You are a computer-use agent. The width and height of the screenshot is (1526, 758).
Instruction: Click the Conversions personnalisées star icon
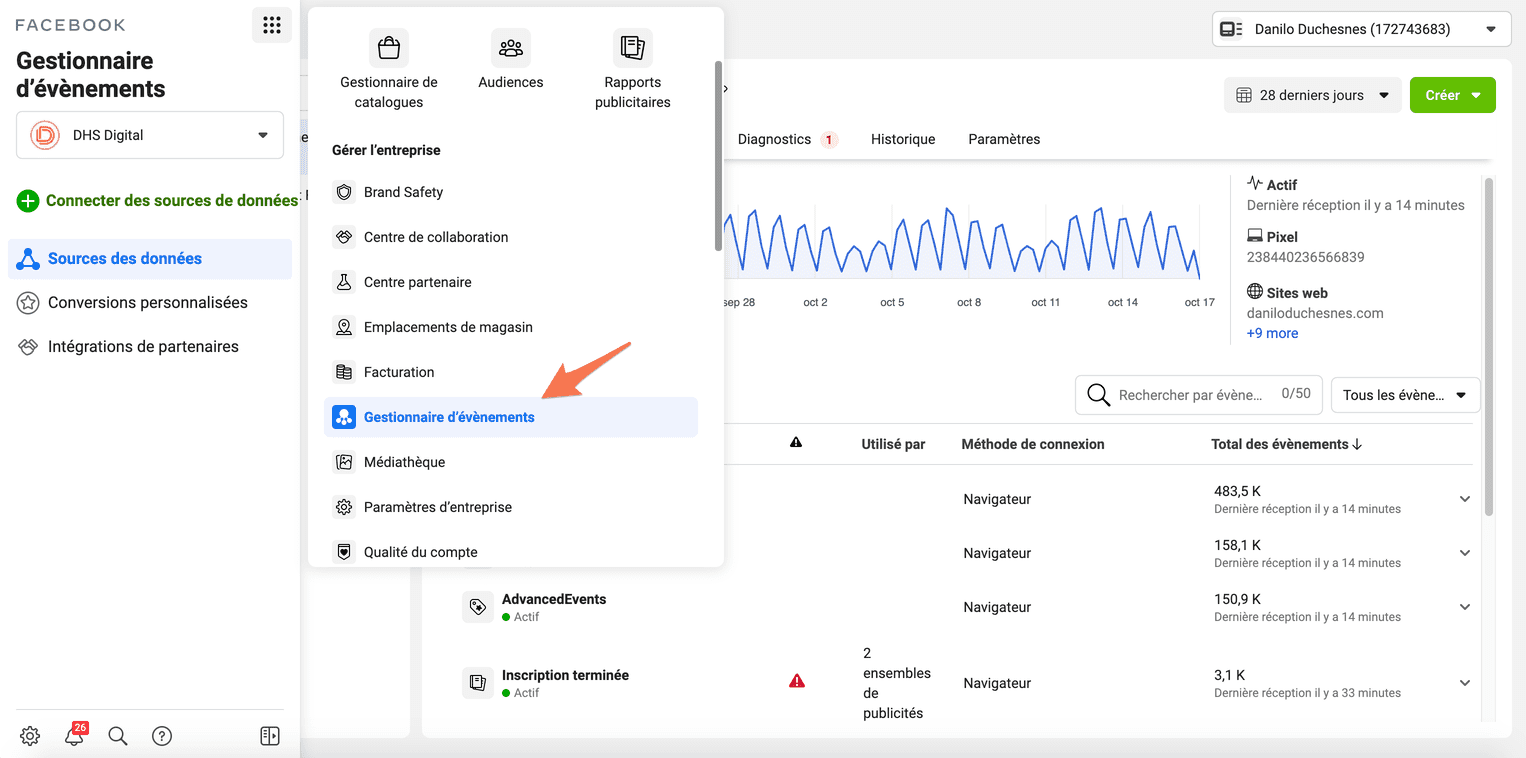pyautogui.click(x=28, y=303)
